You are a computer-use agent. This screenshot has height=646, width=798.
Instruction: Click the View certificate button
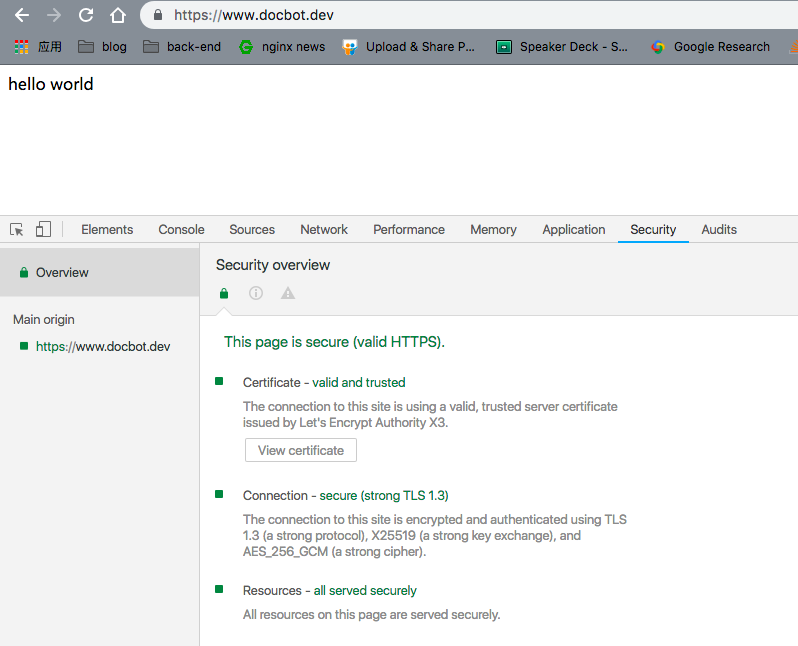(300, 450)
